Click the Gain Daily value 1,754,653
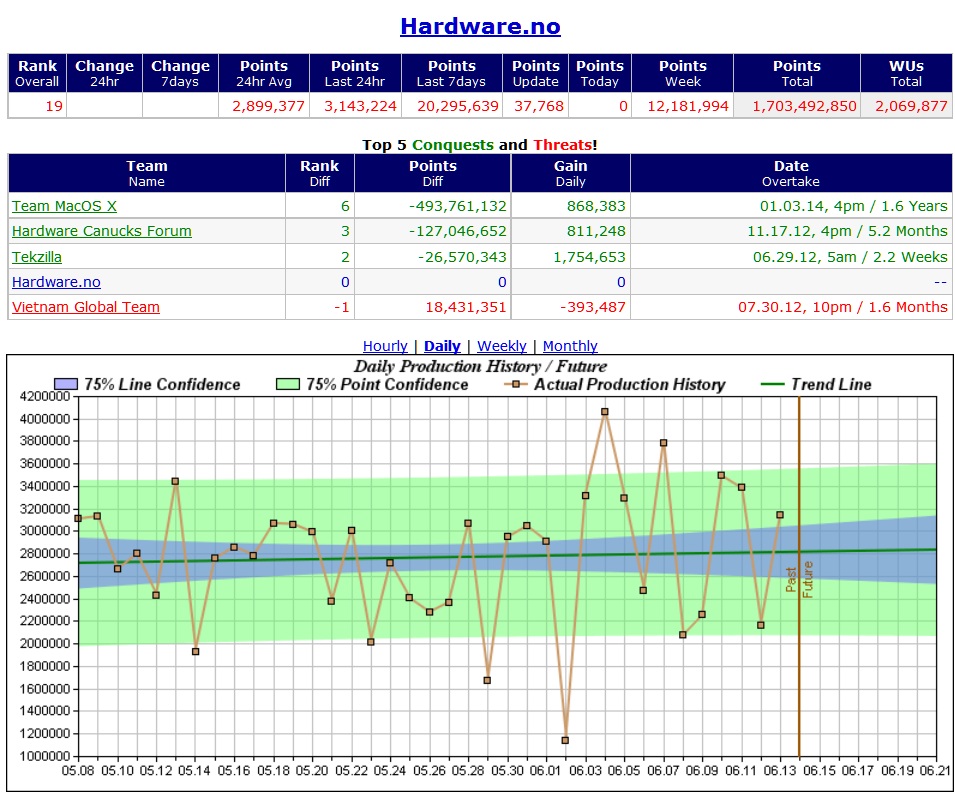 click(x=589, y=257)
